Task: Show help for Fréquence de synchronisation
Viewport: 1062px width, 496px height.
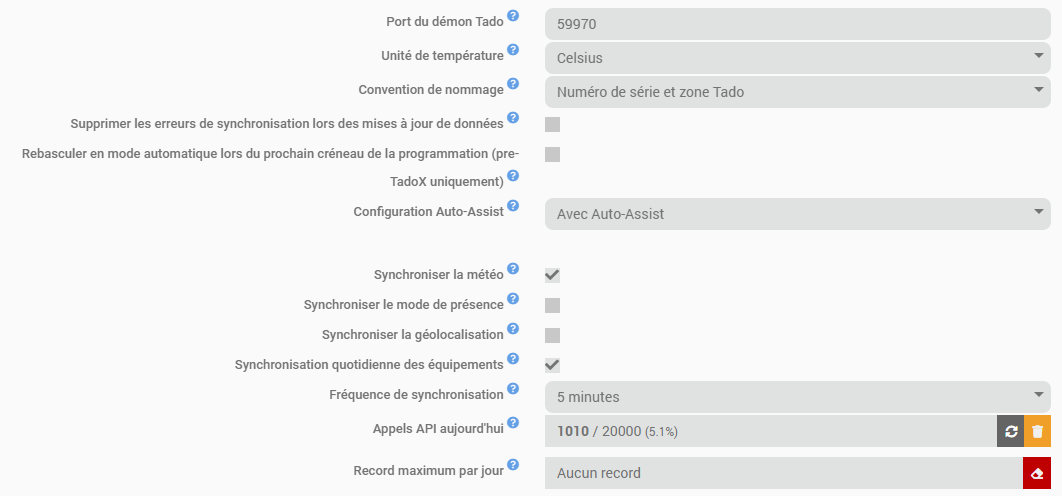Action: 513,389
